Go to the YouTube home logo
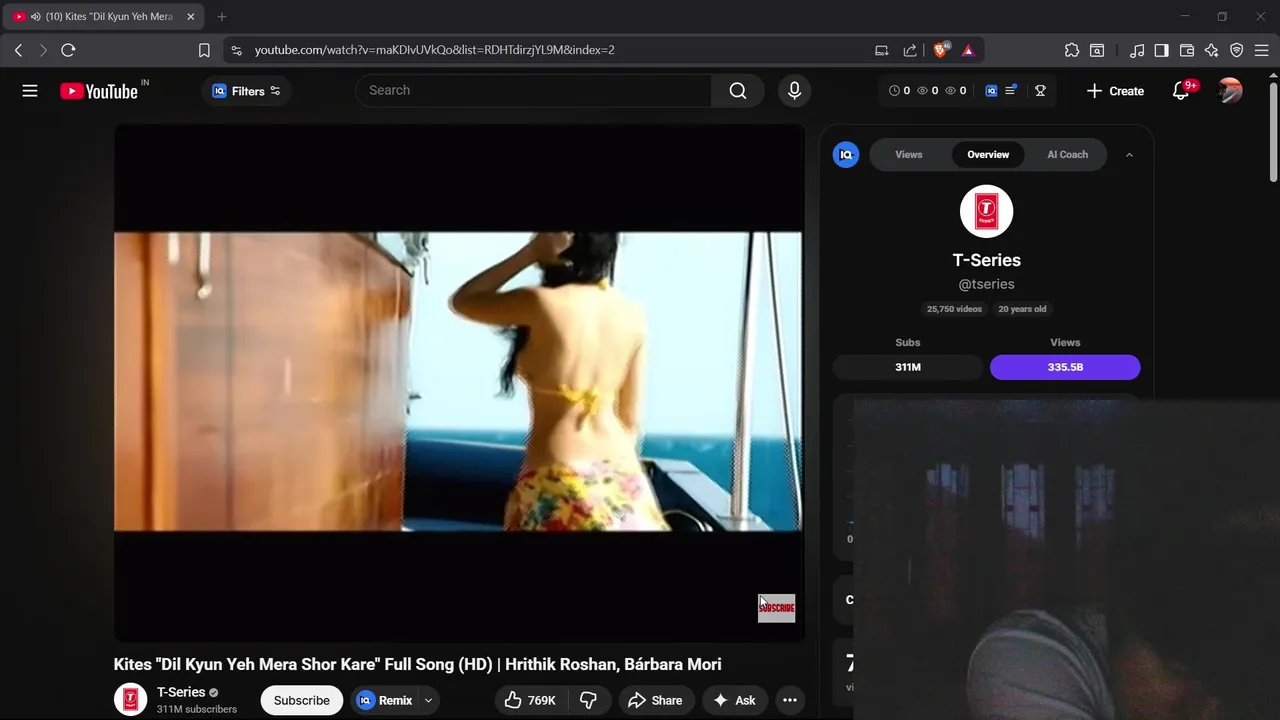 (x=98, y=91)
